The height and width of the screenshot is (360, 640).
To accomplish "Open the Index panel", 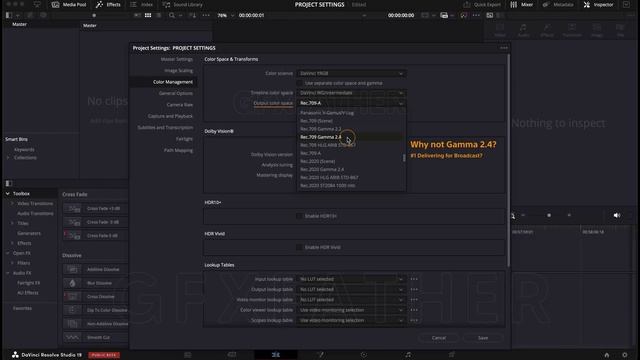I will [x=141, y=4].
